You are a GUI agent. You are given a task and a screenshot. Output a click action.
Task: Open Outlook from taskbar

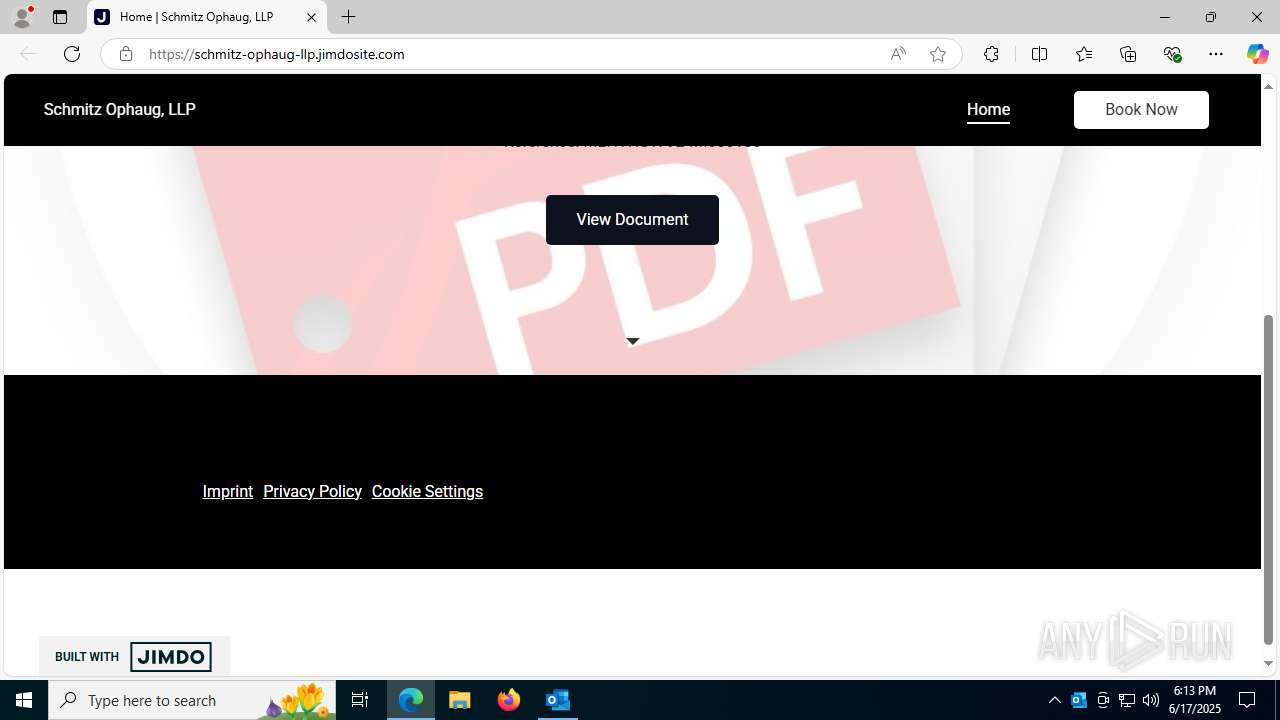(x=557, y=700)
